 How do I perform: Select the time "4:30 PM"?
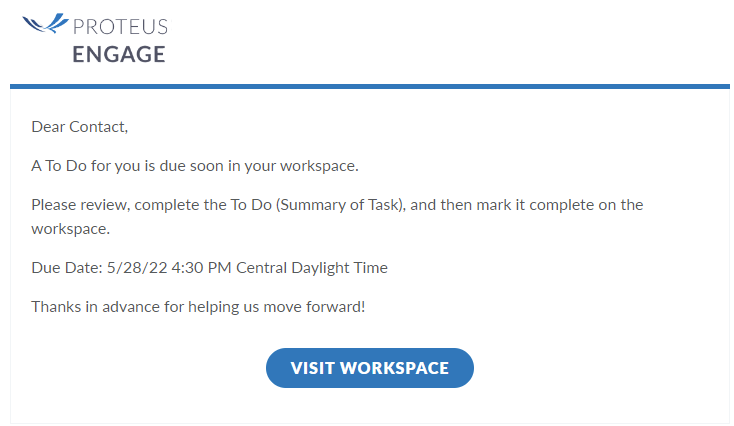point(201,268)
